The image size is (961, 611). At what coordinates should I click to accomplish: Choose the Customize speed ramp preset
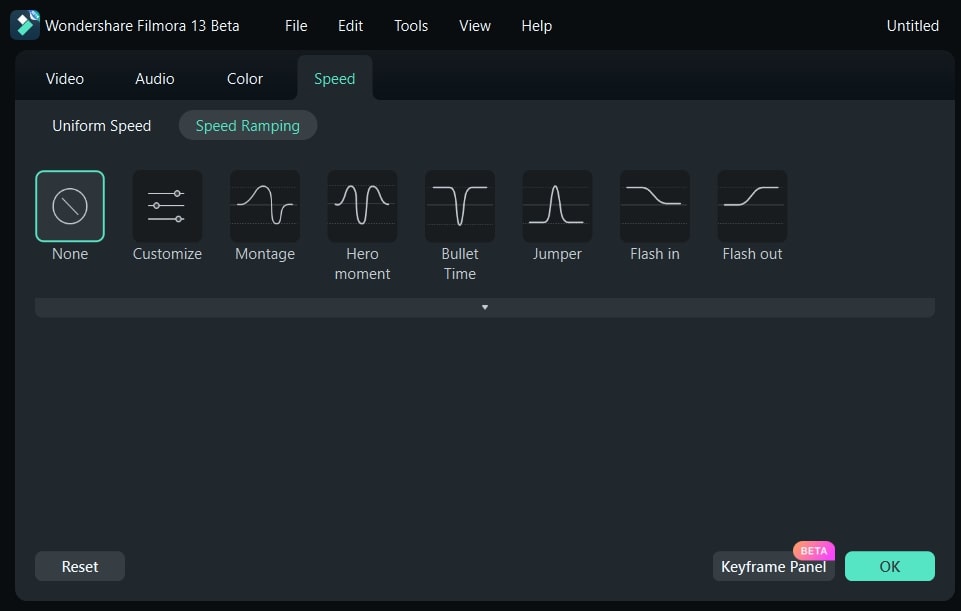click(x=167, y=206)
